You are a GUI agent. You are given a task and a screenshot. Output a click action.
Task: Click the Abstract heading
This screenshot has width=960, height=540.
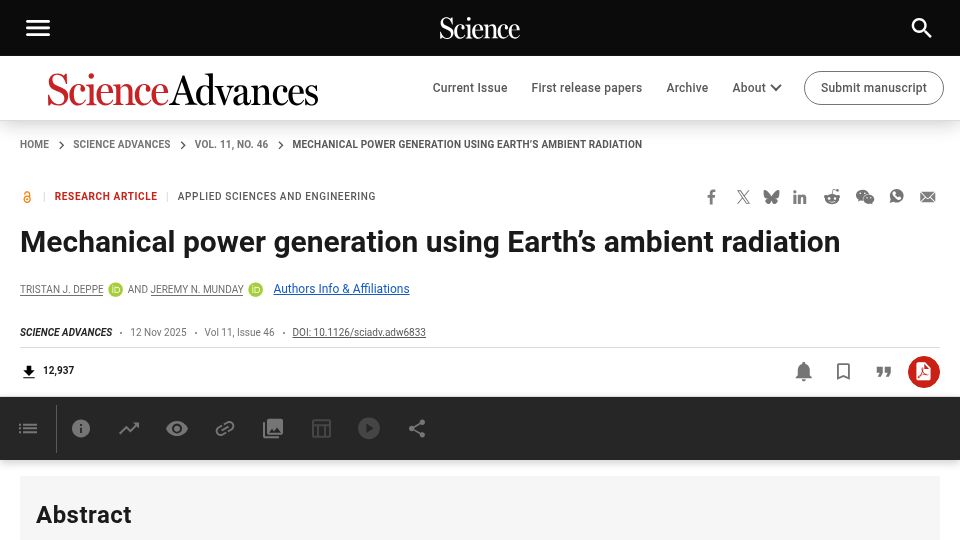[x=84, y=515]
